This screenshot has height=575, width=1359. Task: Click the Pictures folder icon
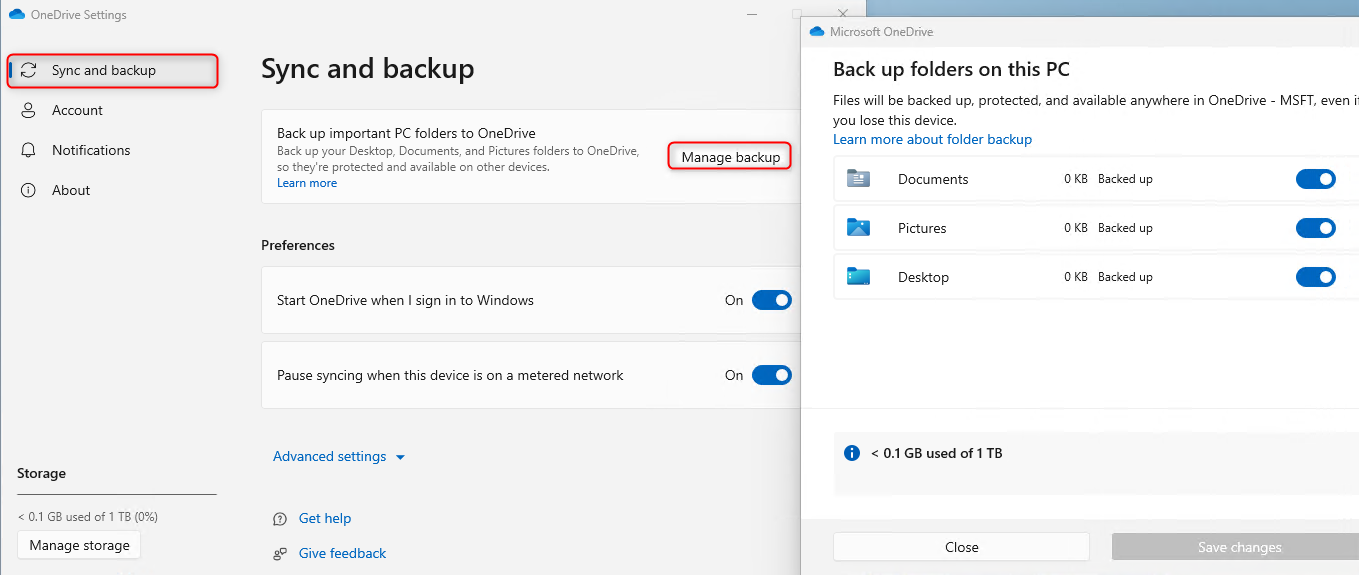858,228
